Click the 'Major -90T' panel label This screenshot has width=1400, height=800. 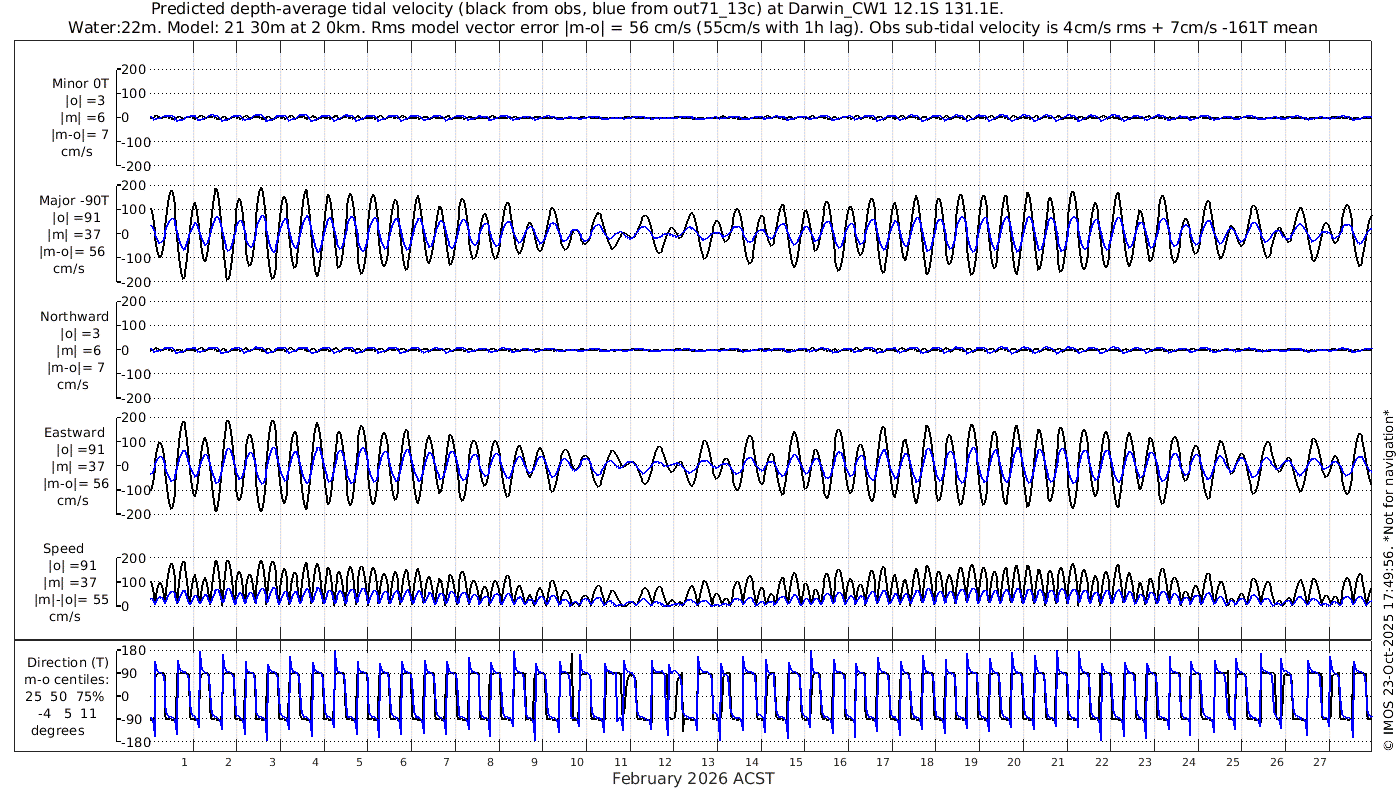point(75,200)
